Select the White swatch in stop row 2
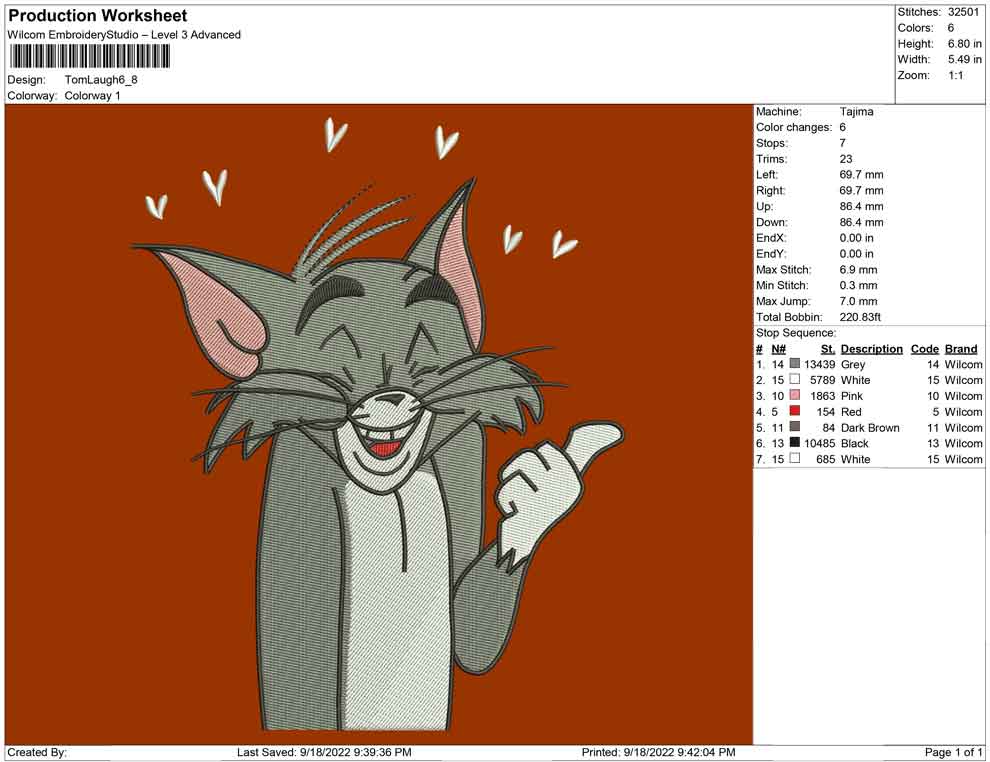 (x=795, y=381)
